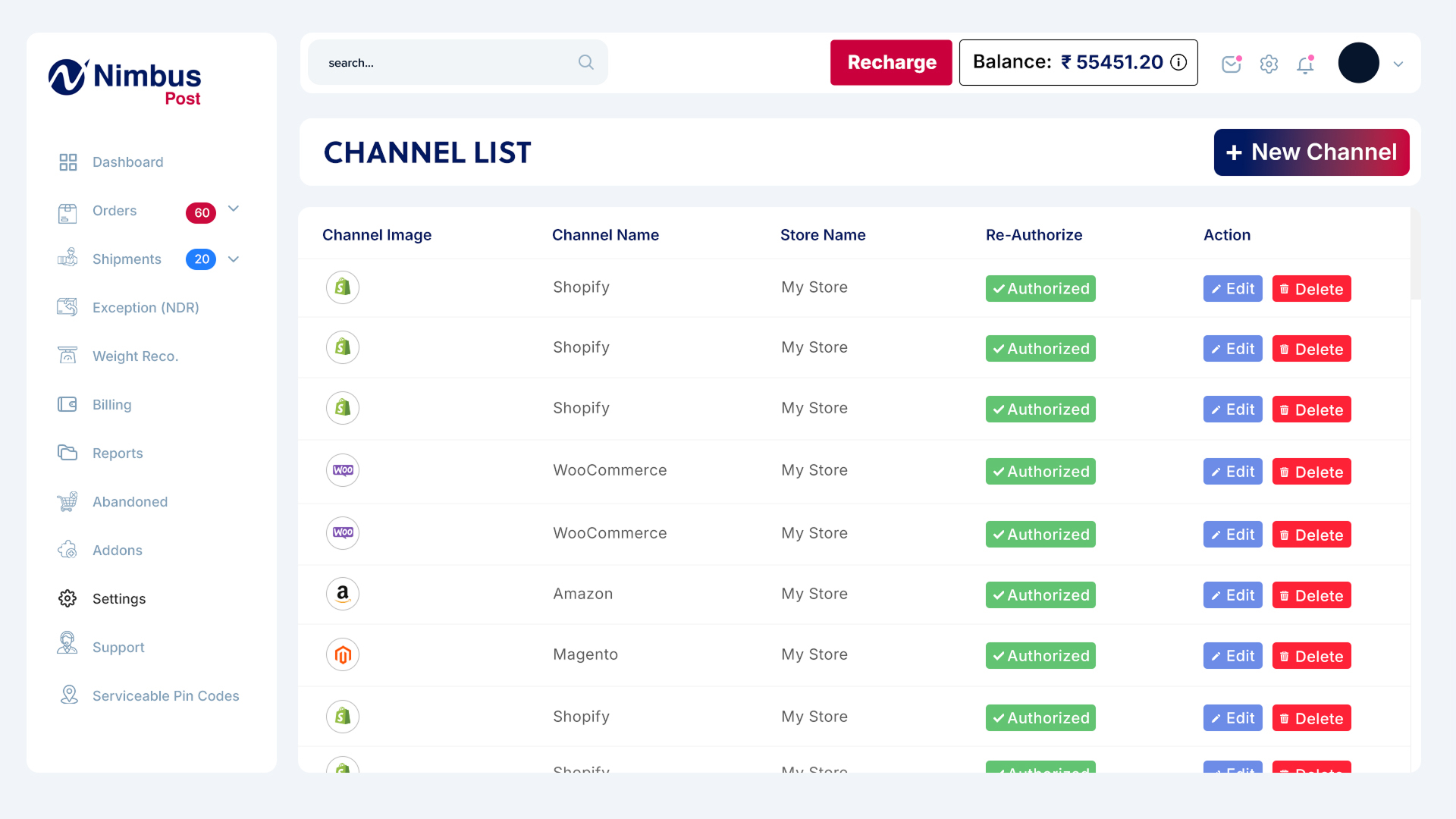Open Weight Reco. in sidebar
This screenshot has width=1456, height=819.
click(x=135, y=356)
